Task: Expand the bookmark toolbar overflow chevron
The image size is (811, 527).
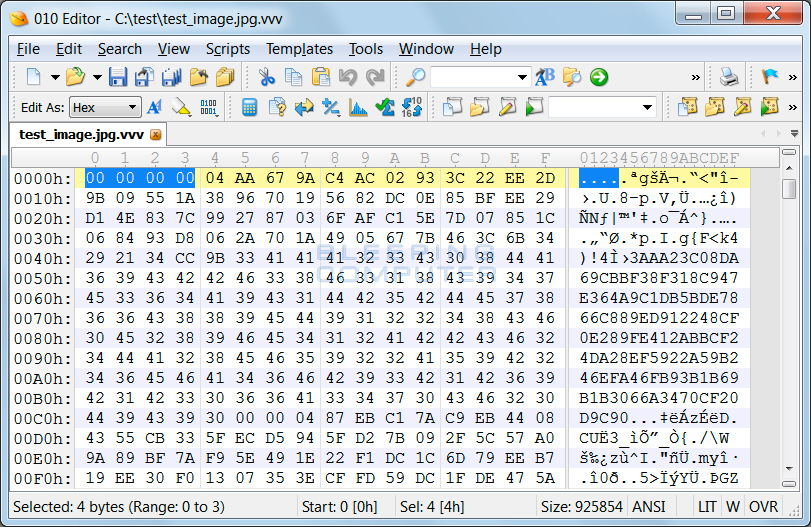Action: (792, 78)
